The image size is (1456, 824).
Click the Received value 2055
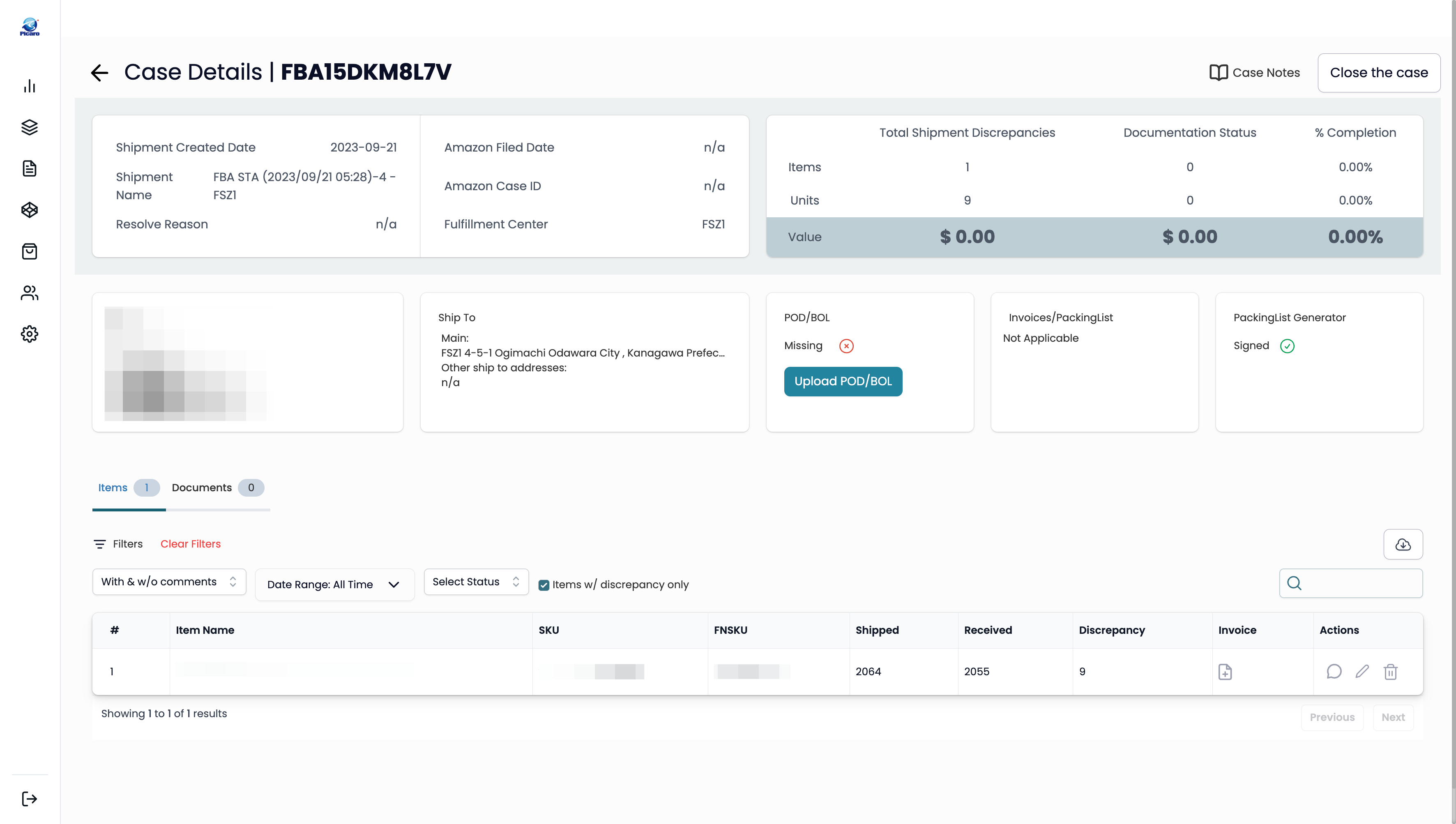tap(977, 672)
